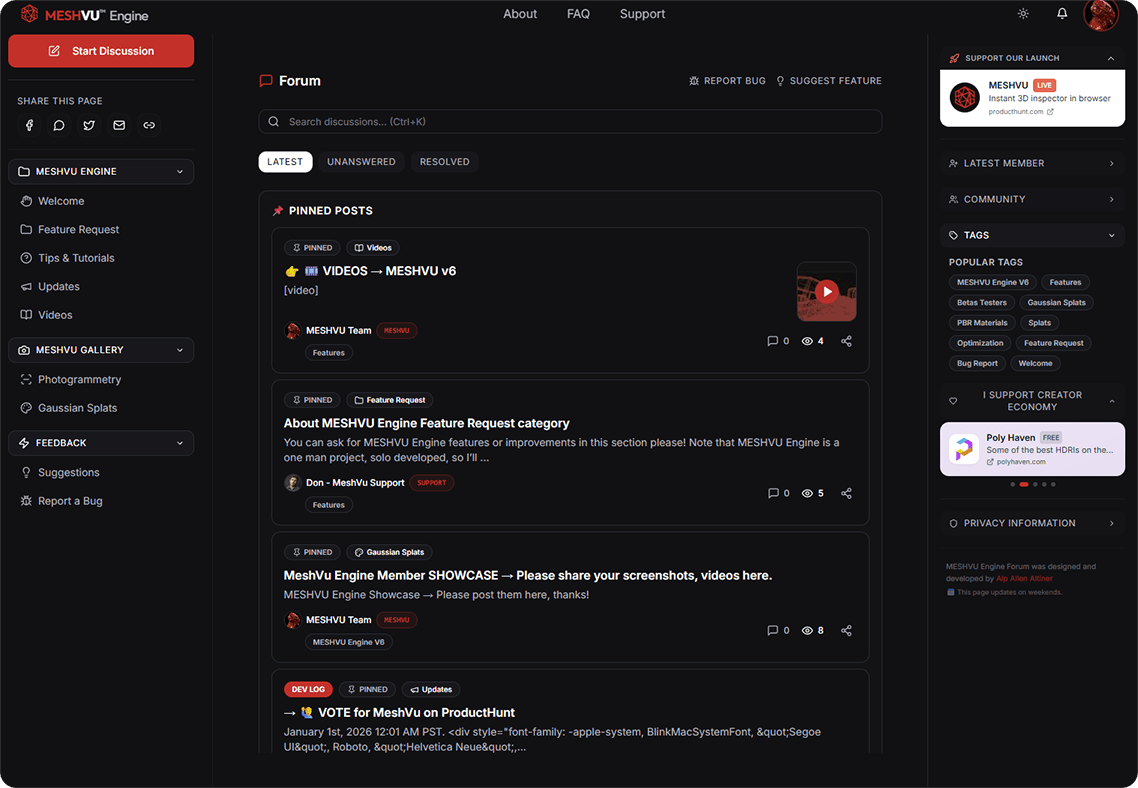Switch to the UNANSWERED tab
The height and width of the screenshot is (788, 1138).
361,162
